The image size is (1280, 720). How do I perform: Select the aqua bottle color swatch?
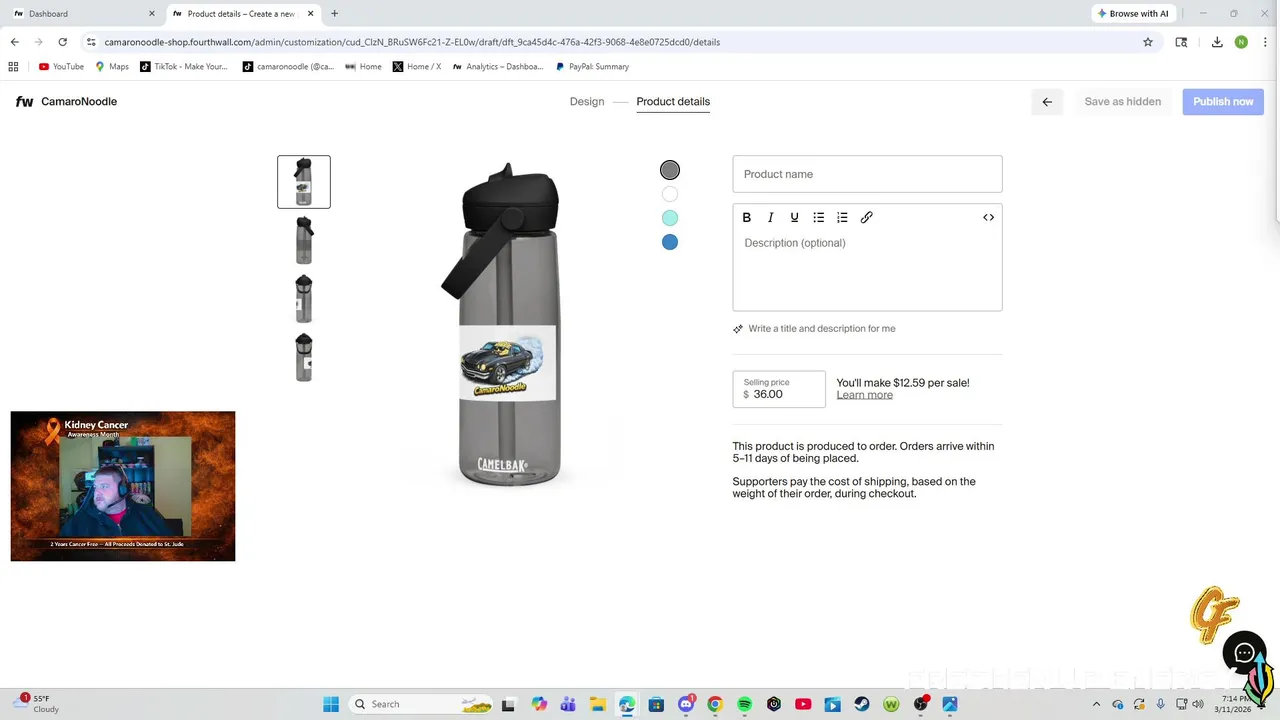[x=670, y=218]
